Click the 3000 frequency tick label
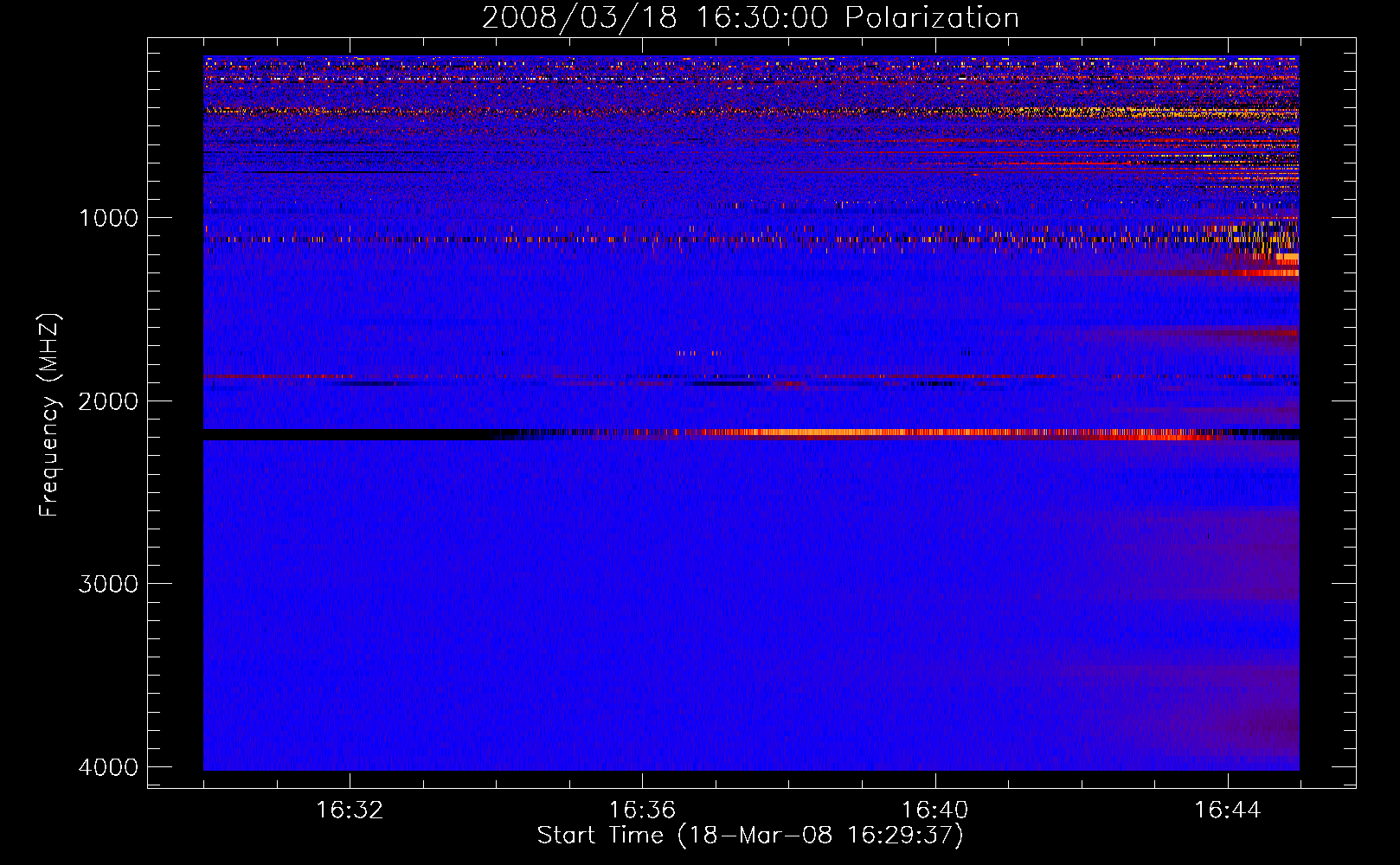1400x865 pixels. coord(108,584)
